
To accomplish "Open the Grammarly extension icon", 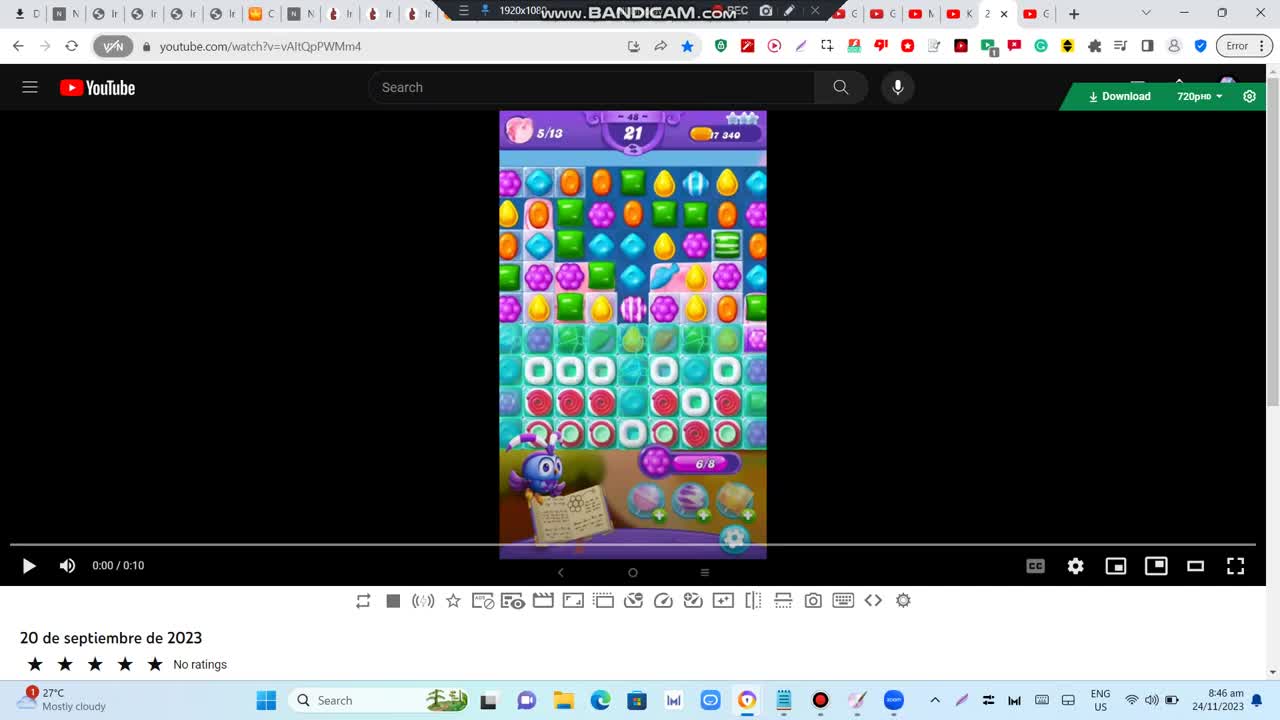I will (1041, 46).
